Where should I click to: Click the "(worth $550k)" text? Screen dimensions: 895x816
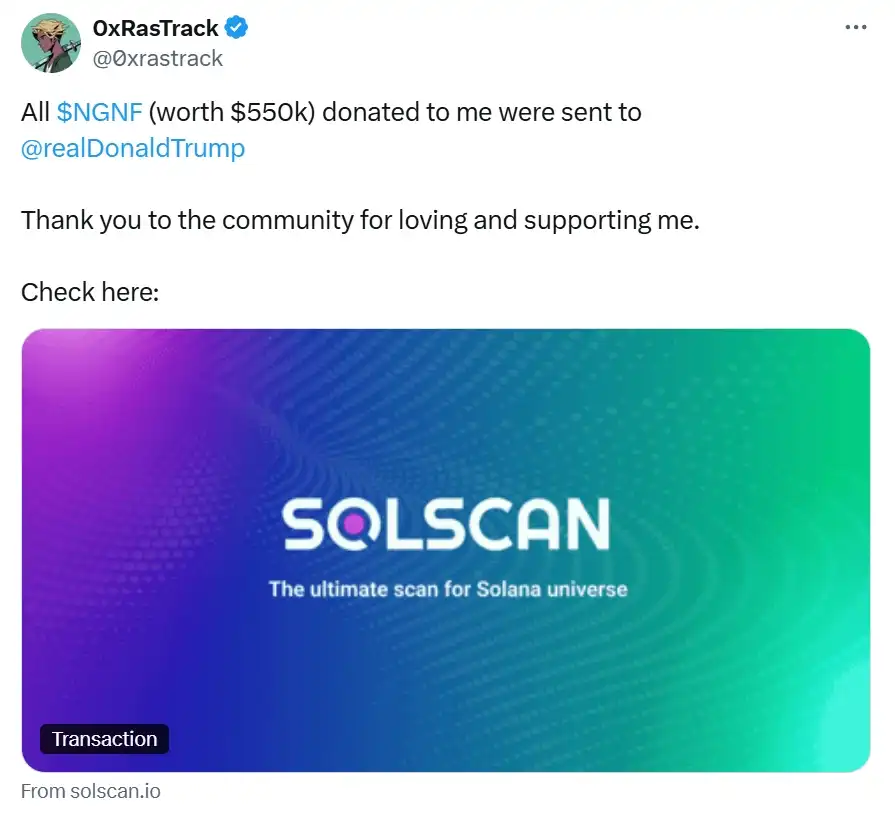point(233,111)
